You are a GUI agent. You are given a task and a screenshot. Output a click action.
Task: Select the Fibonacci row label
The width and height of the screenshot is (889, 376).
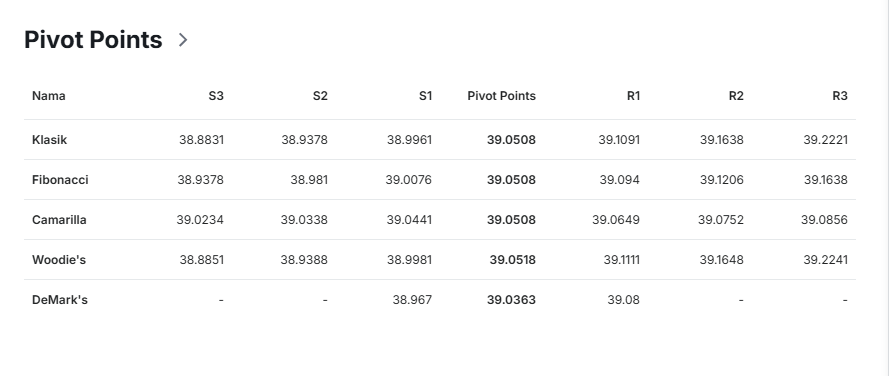60,180
